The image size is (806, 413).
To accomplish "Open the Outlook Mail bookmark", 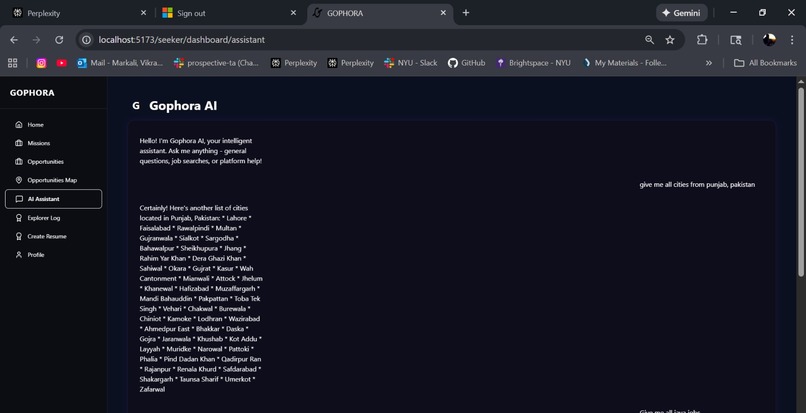I will pyautogui.click(x=120, y=63).
